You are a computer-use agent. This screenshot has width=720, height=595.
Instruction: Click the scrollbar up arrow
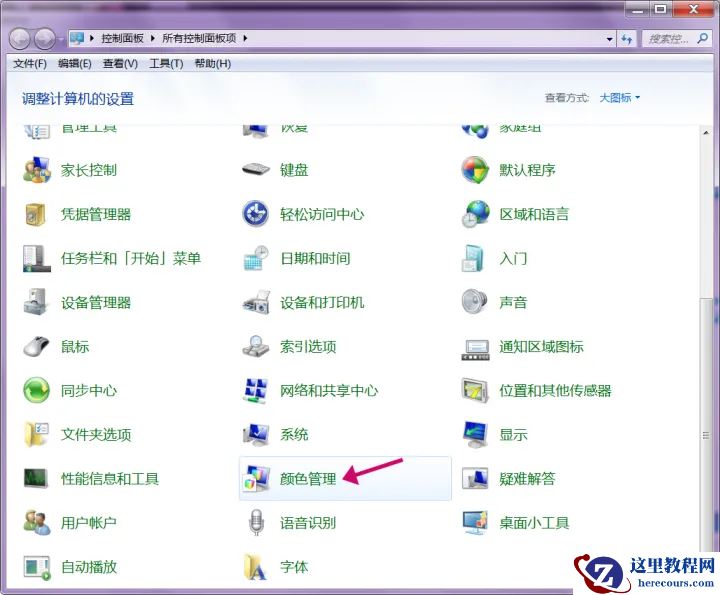[x=706, y=133]
